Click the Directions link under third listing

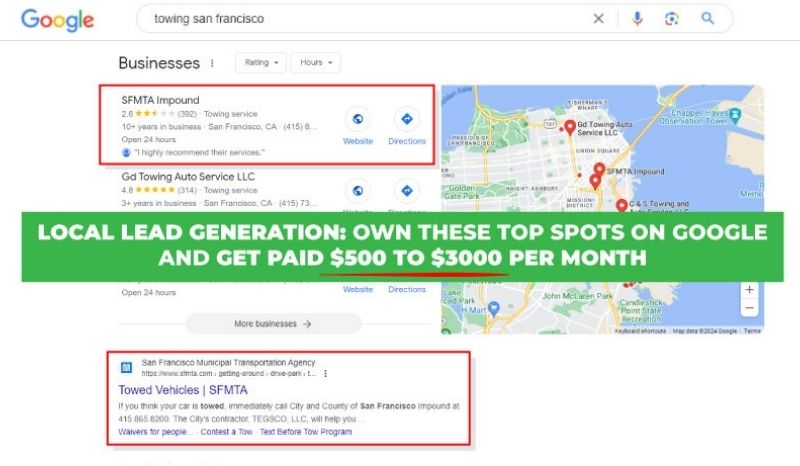(x=407, y=289)
